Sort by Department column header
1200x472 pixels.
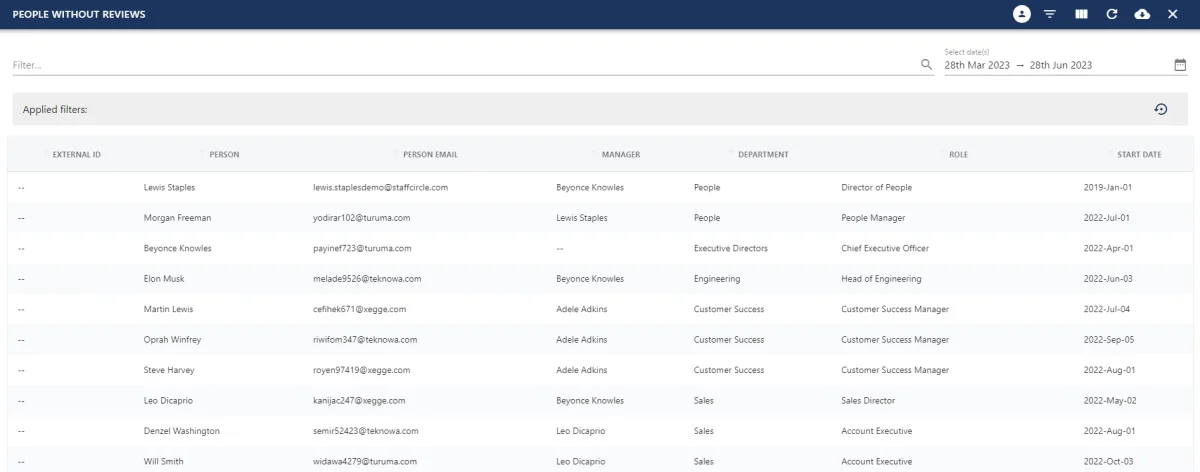click(763, 155)
